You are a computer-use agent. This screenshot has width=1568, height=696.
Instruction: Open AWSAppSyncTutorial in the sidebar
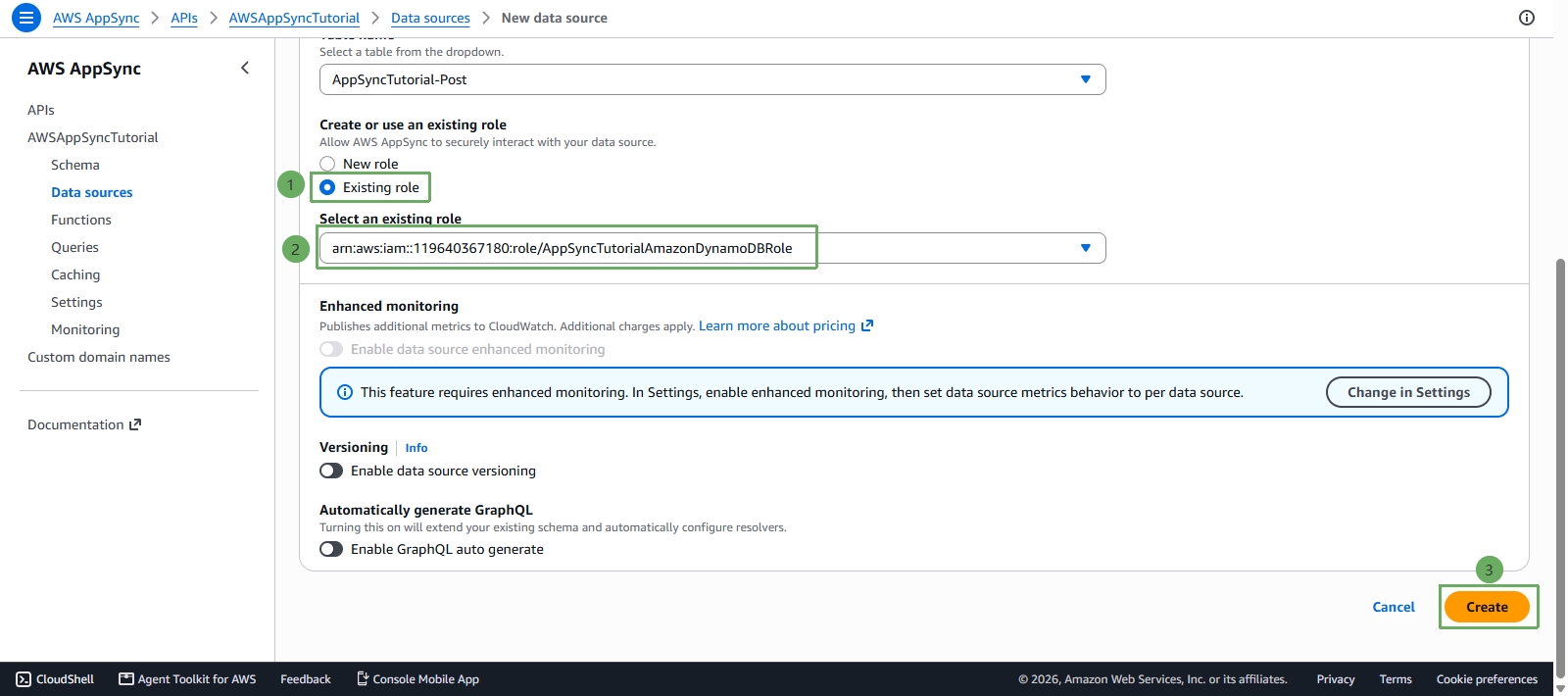click(93, 137)
